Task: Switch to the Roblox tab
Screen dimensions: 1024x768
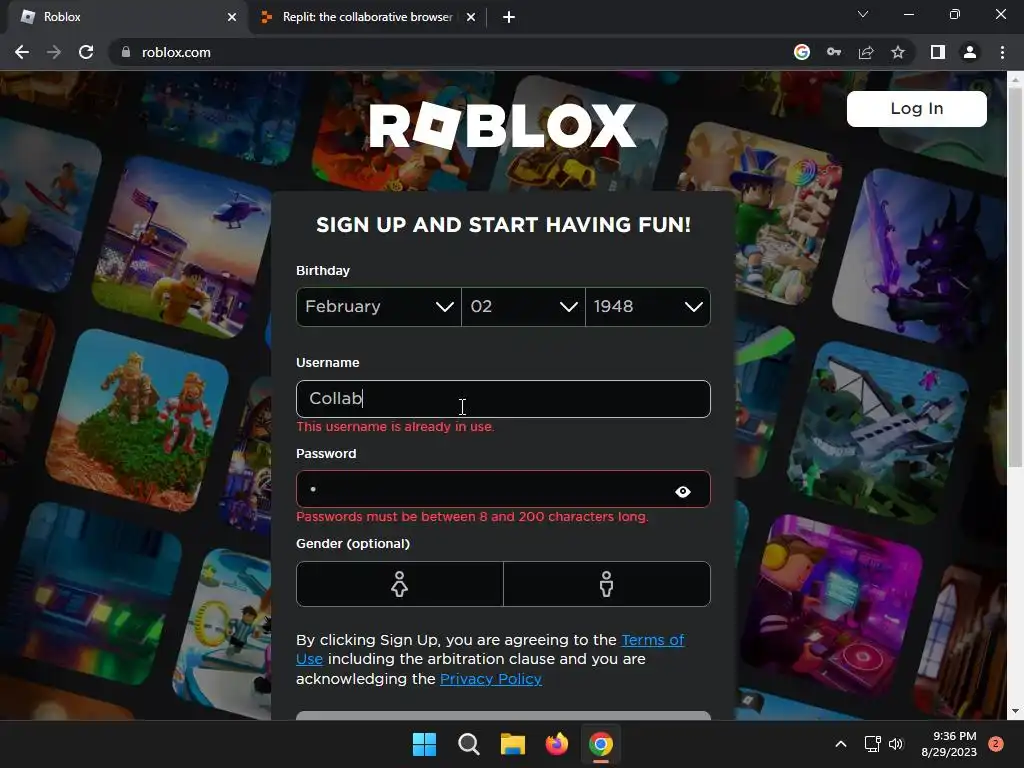Action: [x=127, y=17]
